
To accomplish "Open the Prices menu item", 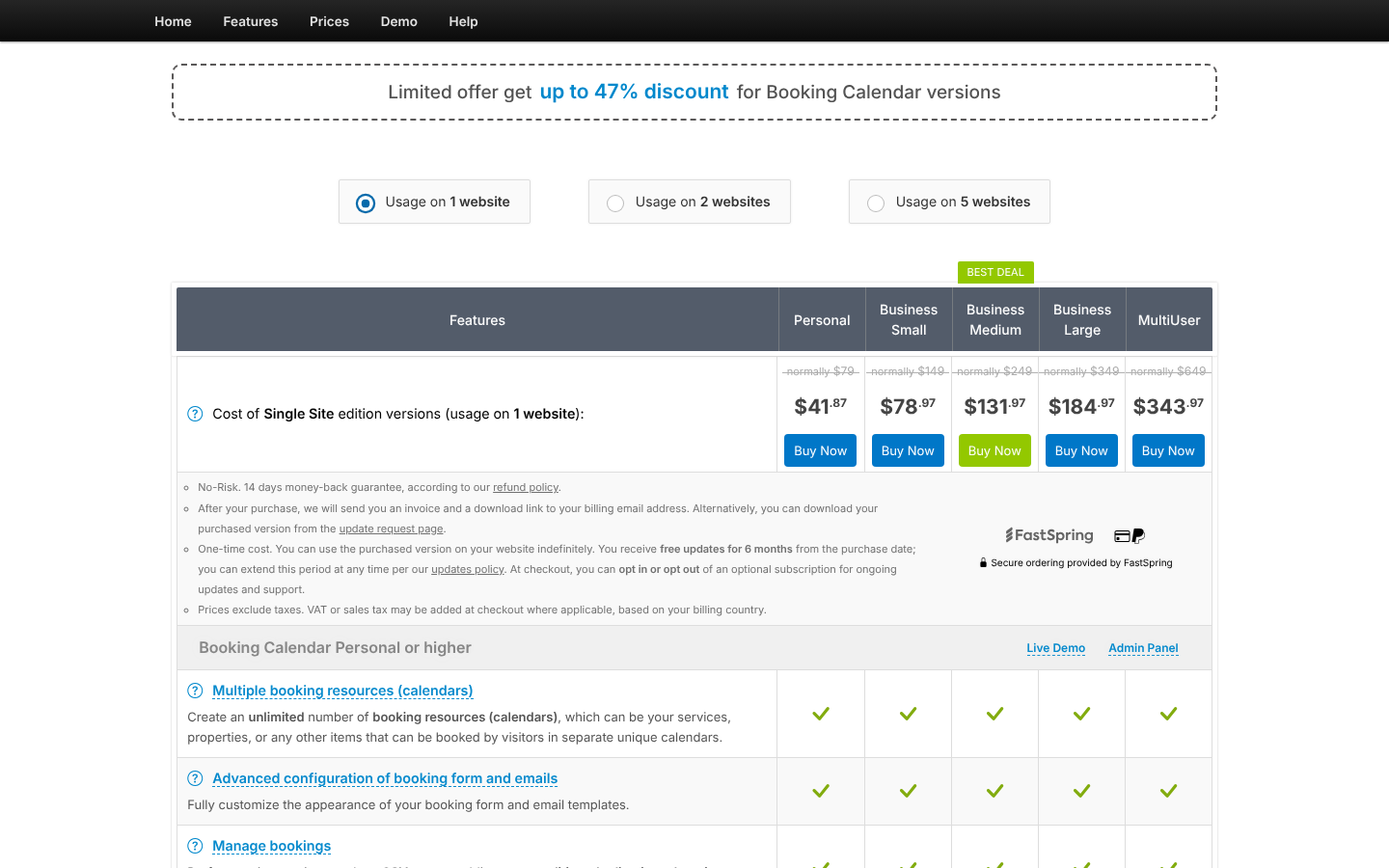I will coord(329,21).
